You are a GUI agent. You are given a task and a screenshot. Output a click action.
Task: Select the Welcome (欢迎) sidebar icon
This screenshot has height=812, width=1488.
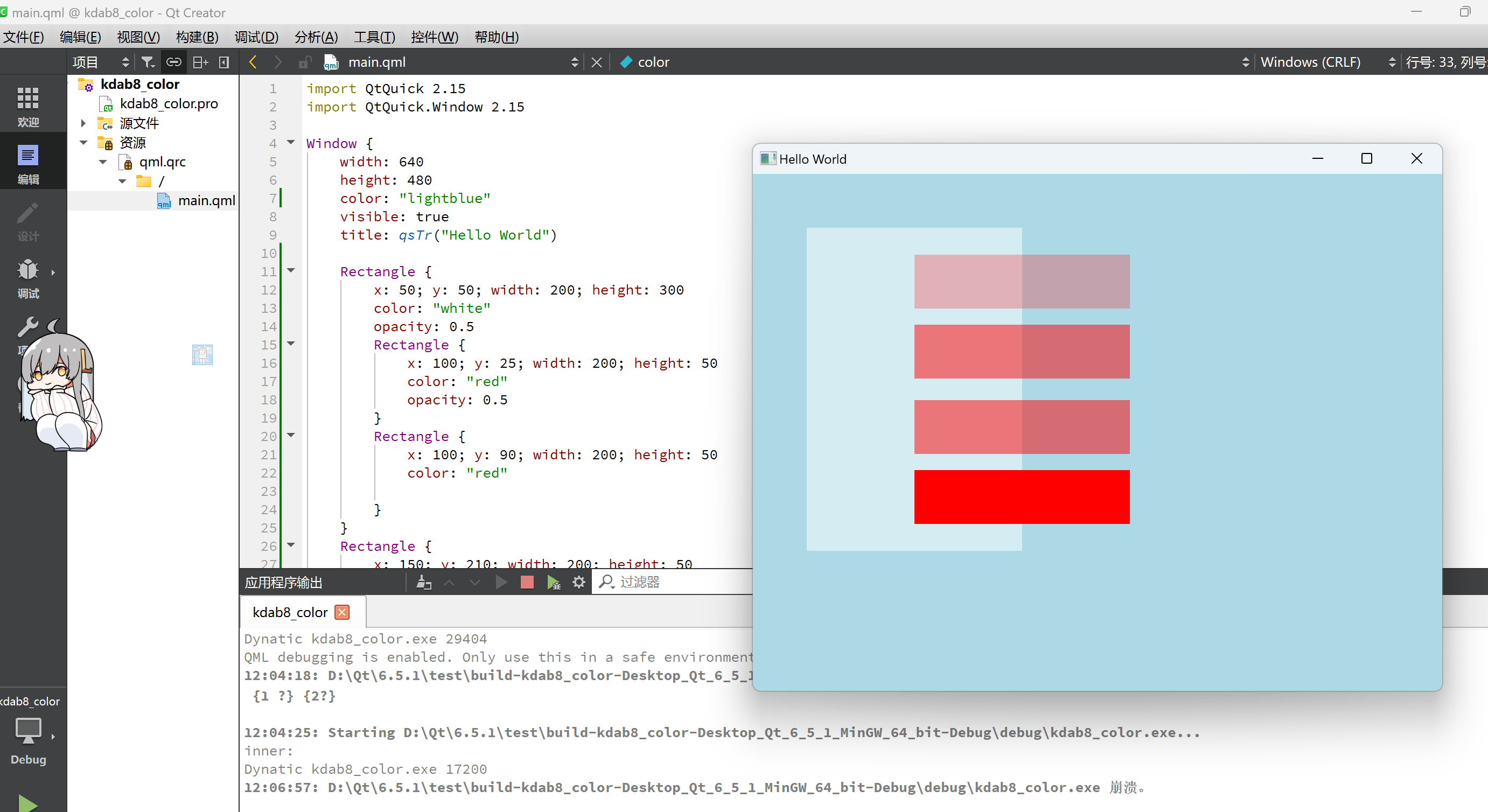[x=27, y=106]
